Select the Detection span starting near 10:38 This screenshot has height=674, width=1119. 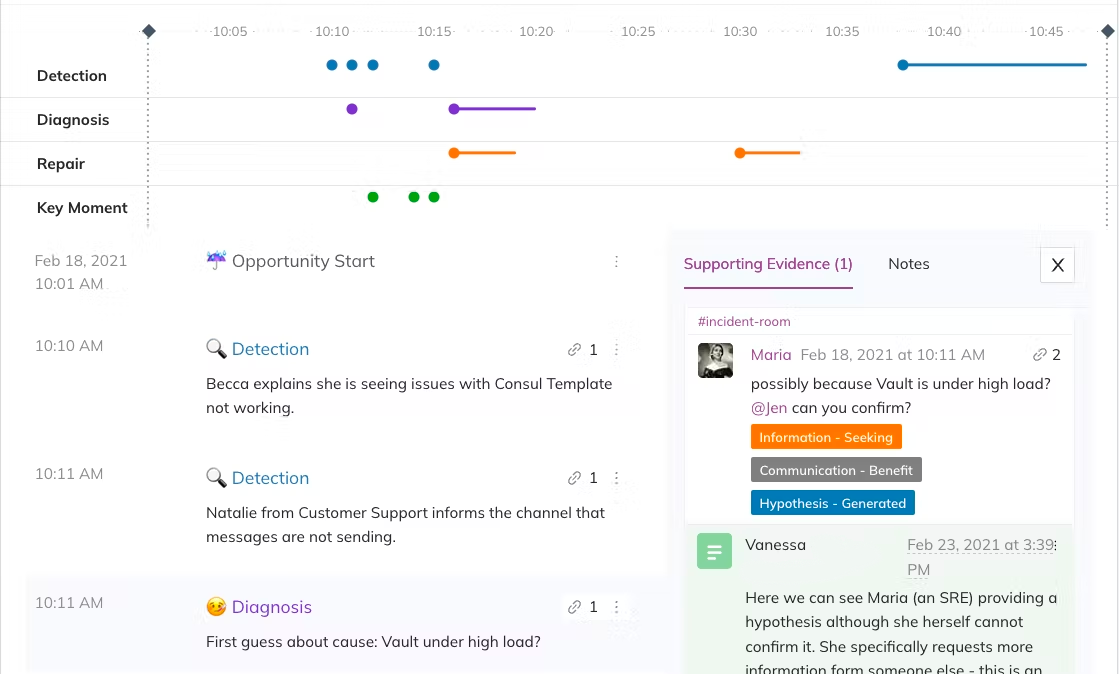pyautogui.click(x=992, y=65)
